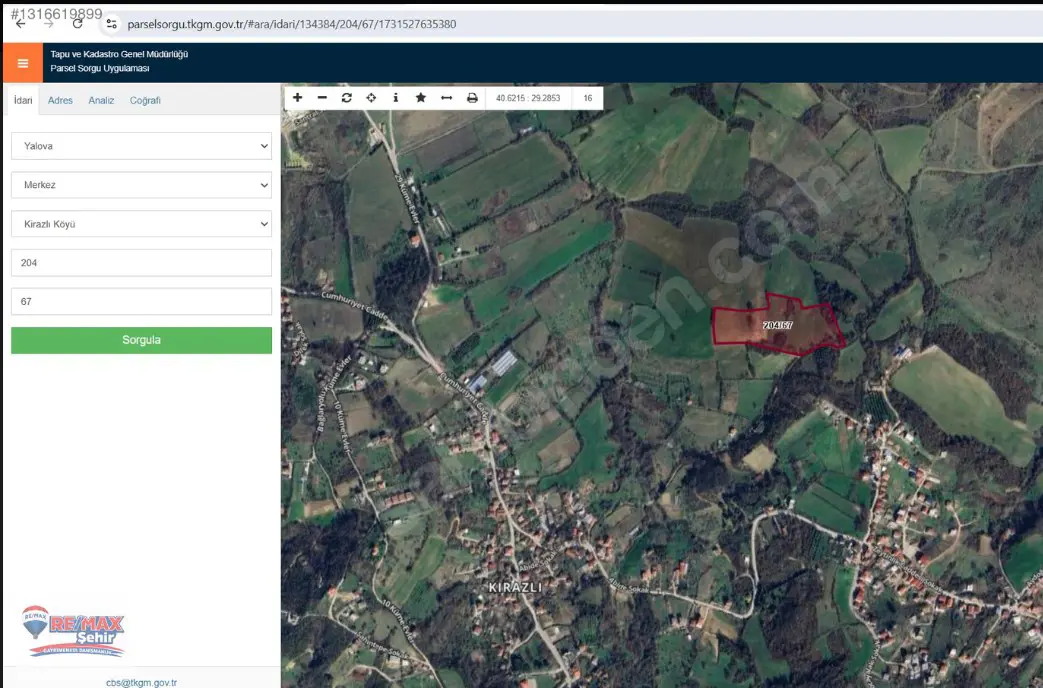Switch to the Analiz tab
Image resolution: width=1043 pixels, height=688 pixels.
point(101,100)
